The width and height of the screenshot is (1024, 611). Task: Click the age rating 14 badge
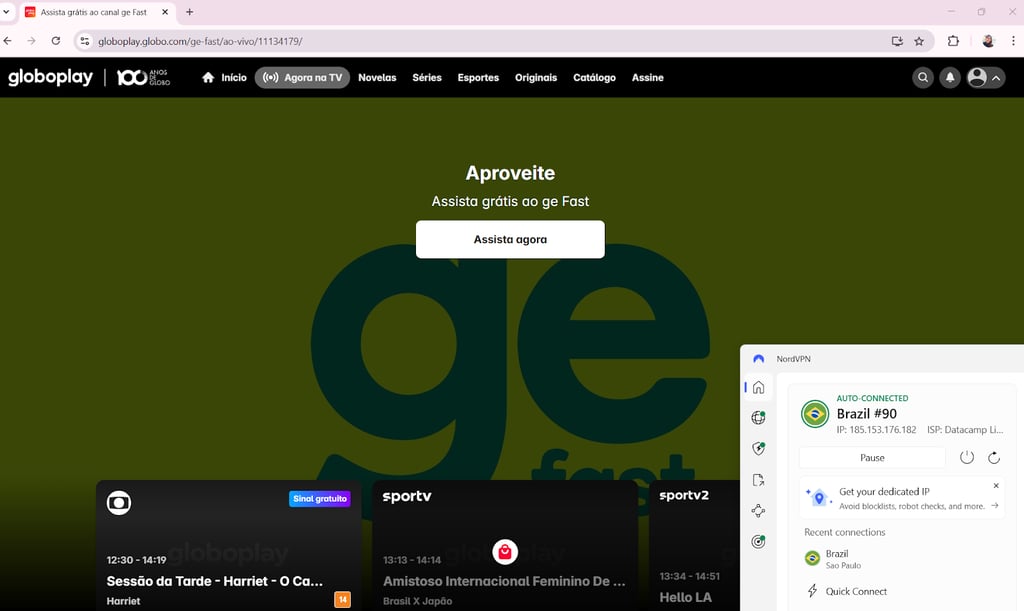(342, 599)
